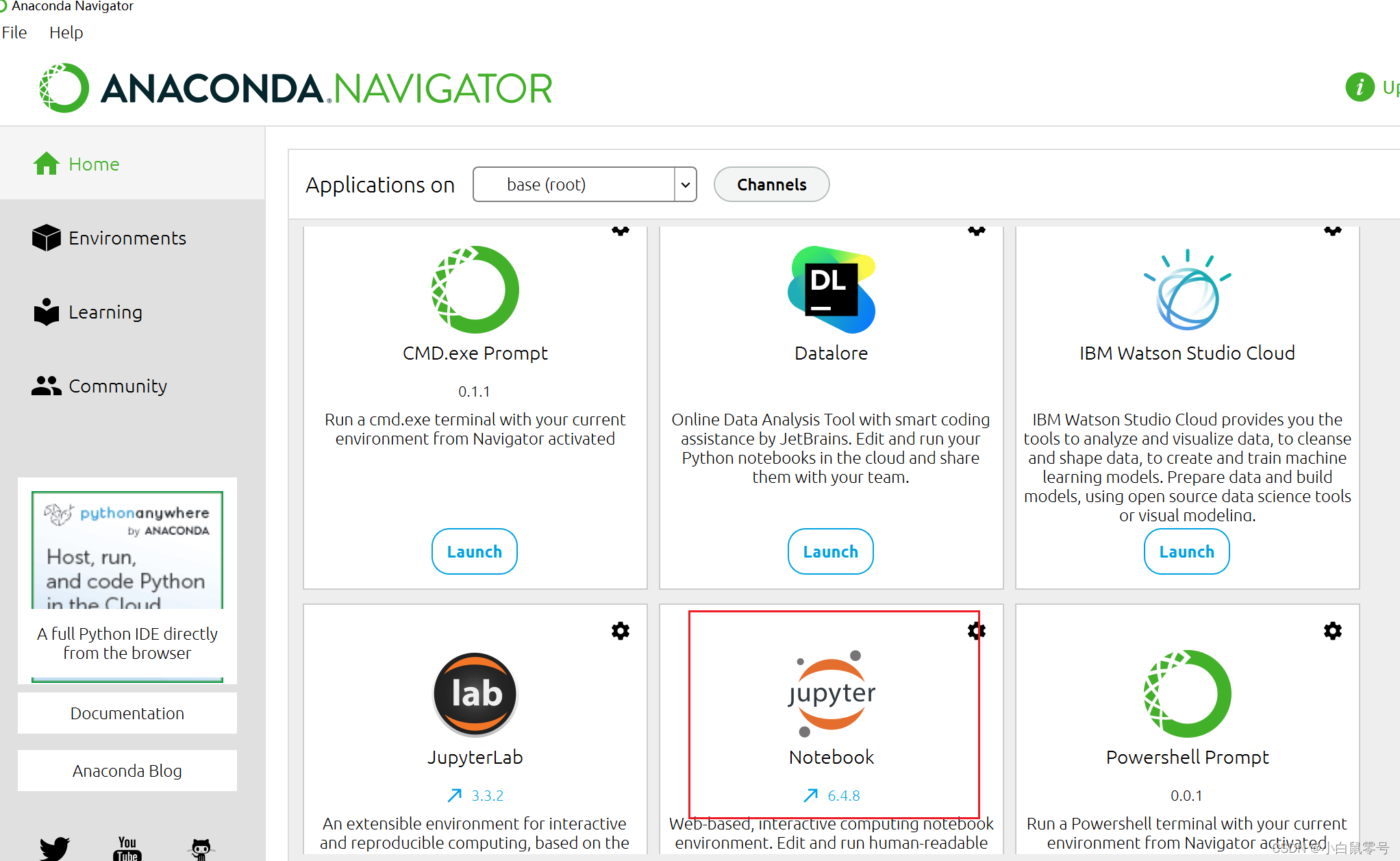The image size is (1400, 861).
Task: Open the Documentation link
Action: [128, 714]
